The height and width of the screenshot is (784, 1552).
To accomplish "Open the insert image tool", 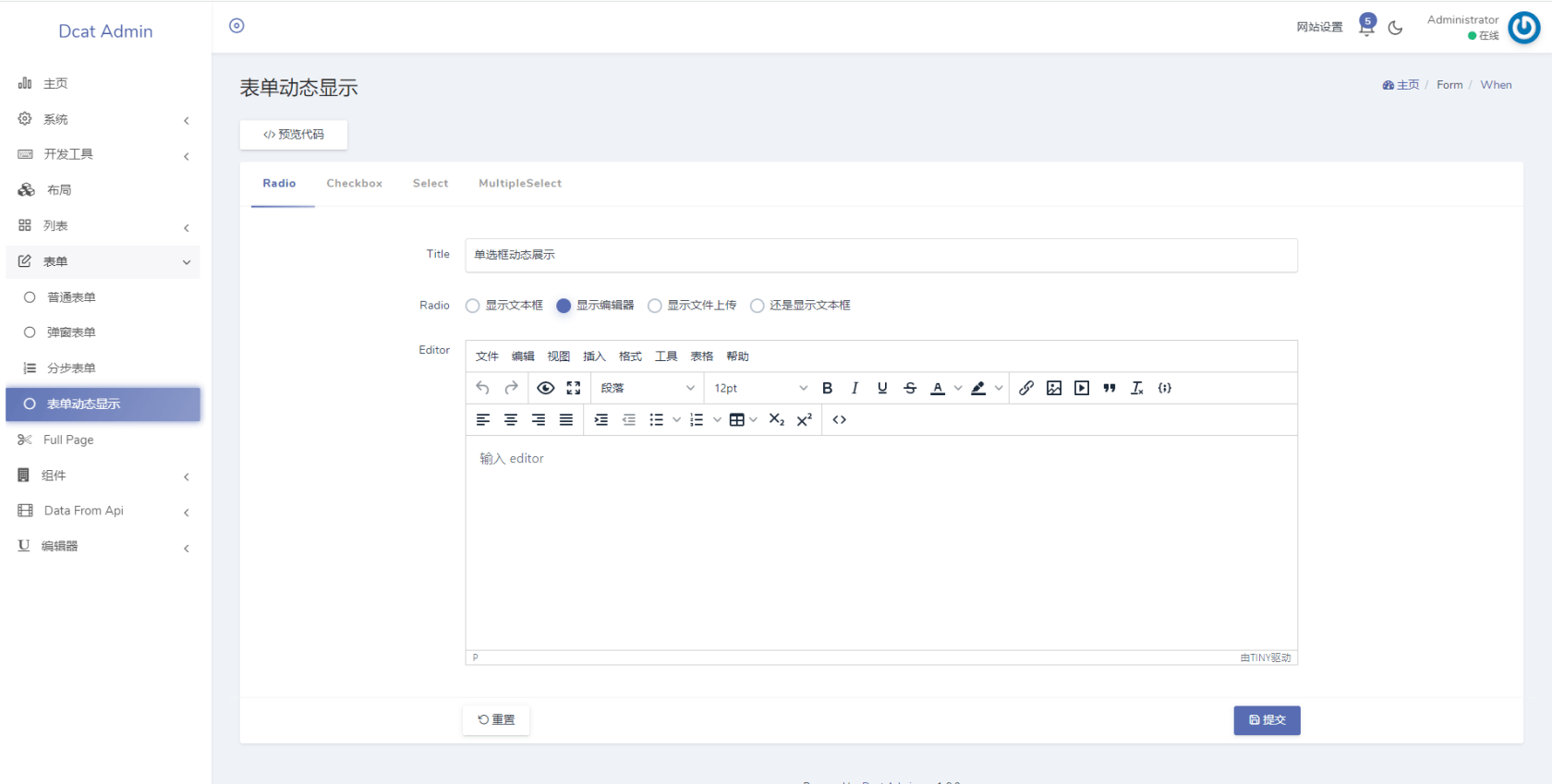I will (1053, 389).
